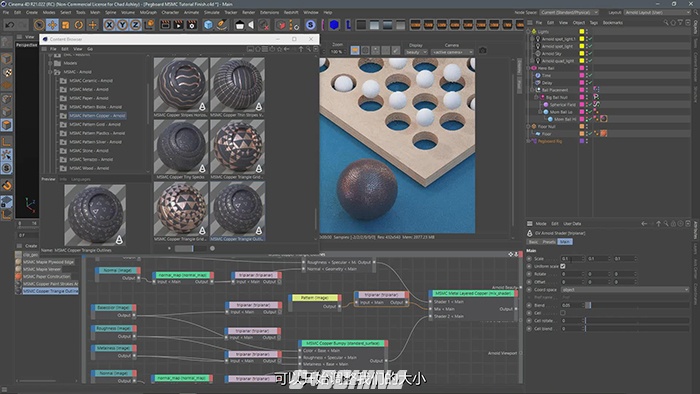Viewport: 700px width, 394px height.
Task: Open the Coord space dropdown
Action: pyautogui.click(x=625, y=290)
